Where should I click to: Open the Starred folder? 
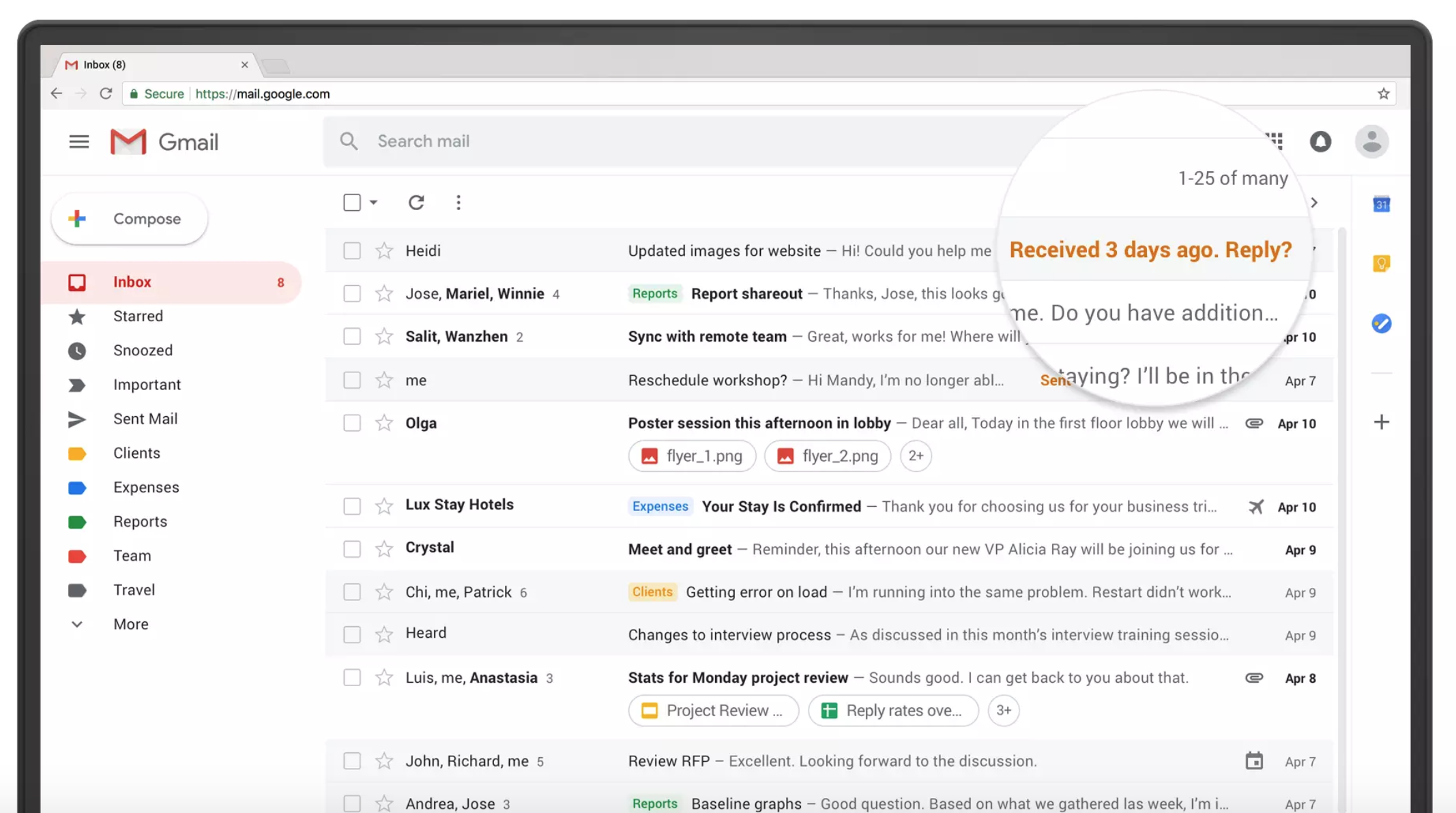[x=138, y=316]
